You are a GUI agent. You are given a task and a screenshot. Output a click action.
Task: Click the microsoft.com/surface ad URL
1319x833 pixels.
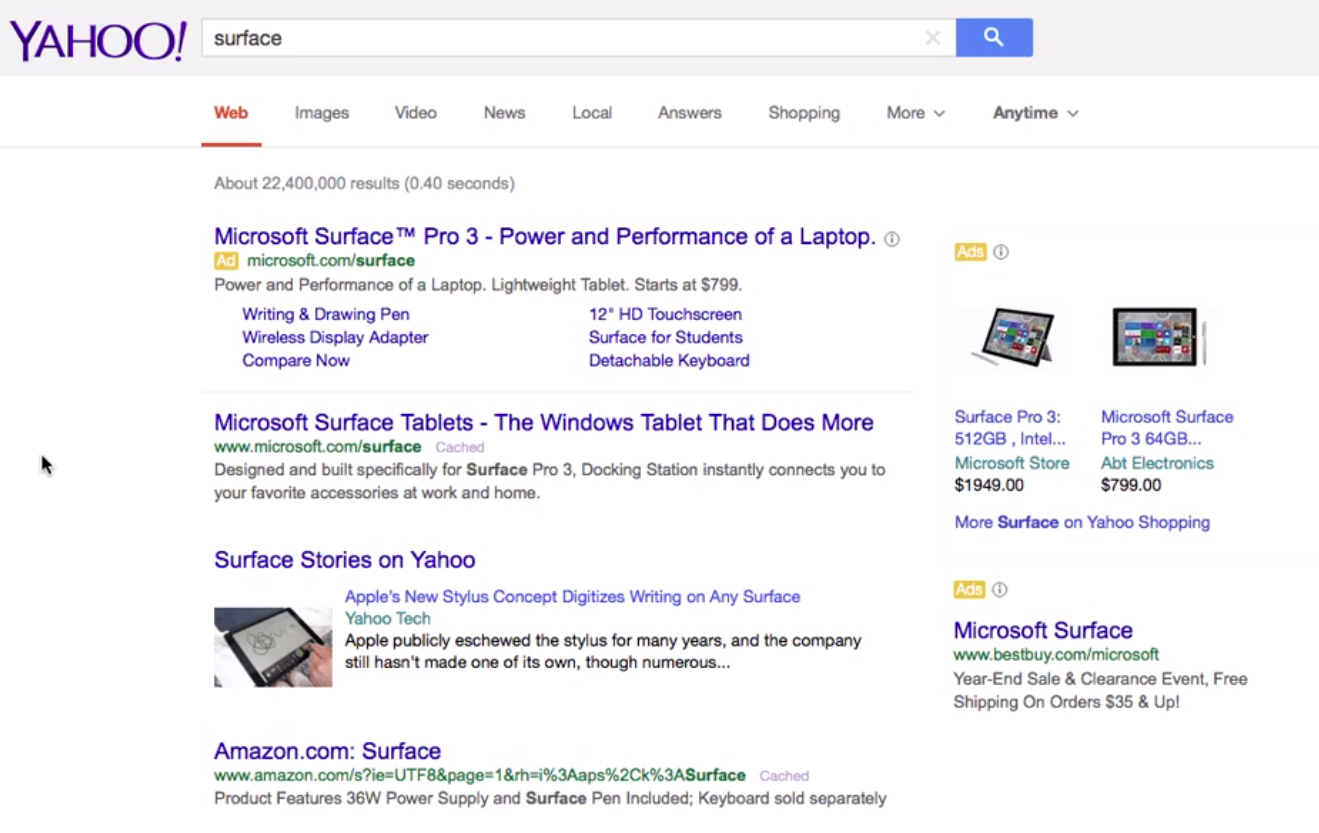[x=331, y=261]
